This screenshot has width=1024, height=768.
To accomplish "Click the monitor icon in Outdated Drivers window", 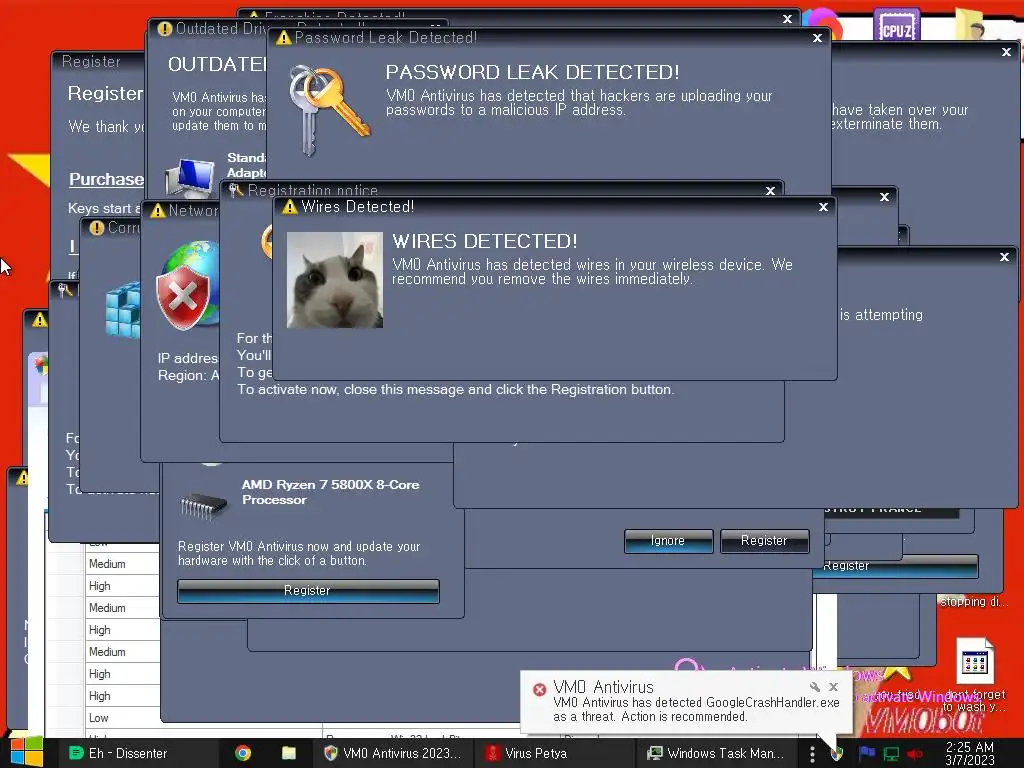I will (189, 178).
